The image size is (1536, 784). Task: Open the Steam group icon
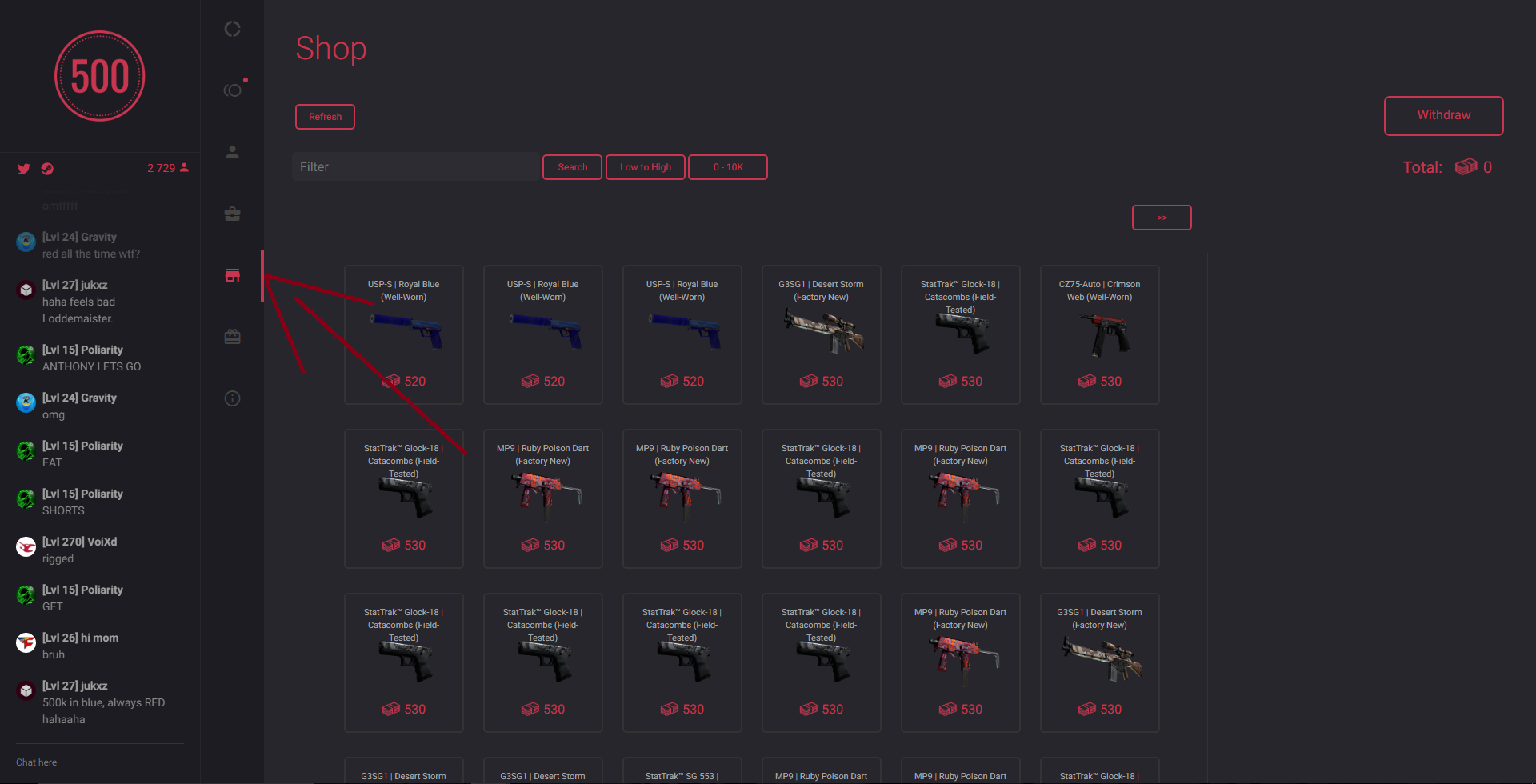coord(47,169)
